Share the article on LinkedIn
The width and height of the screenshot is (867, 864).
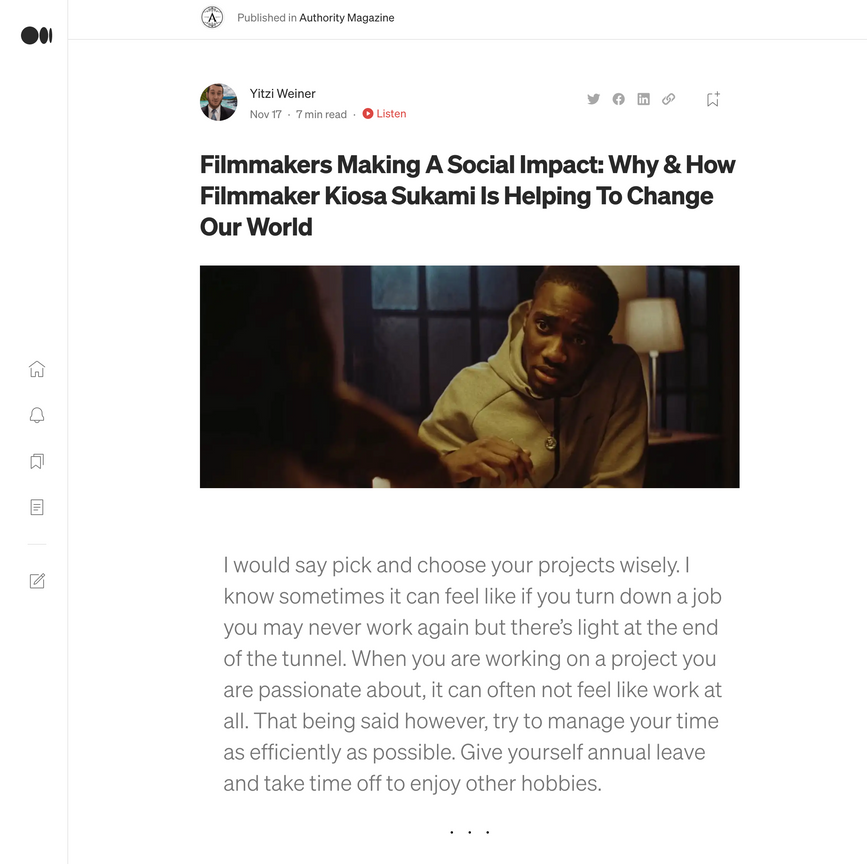click(643, 99)
